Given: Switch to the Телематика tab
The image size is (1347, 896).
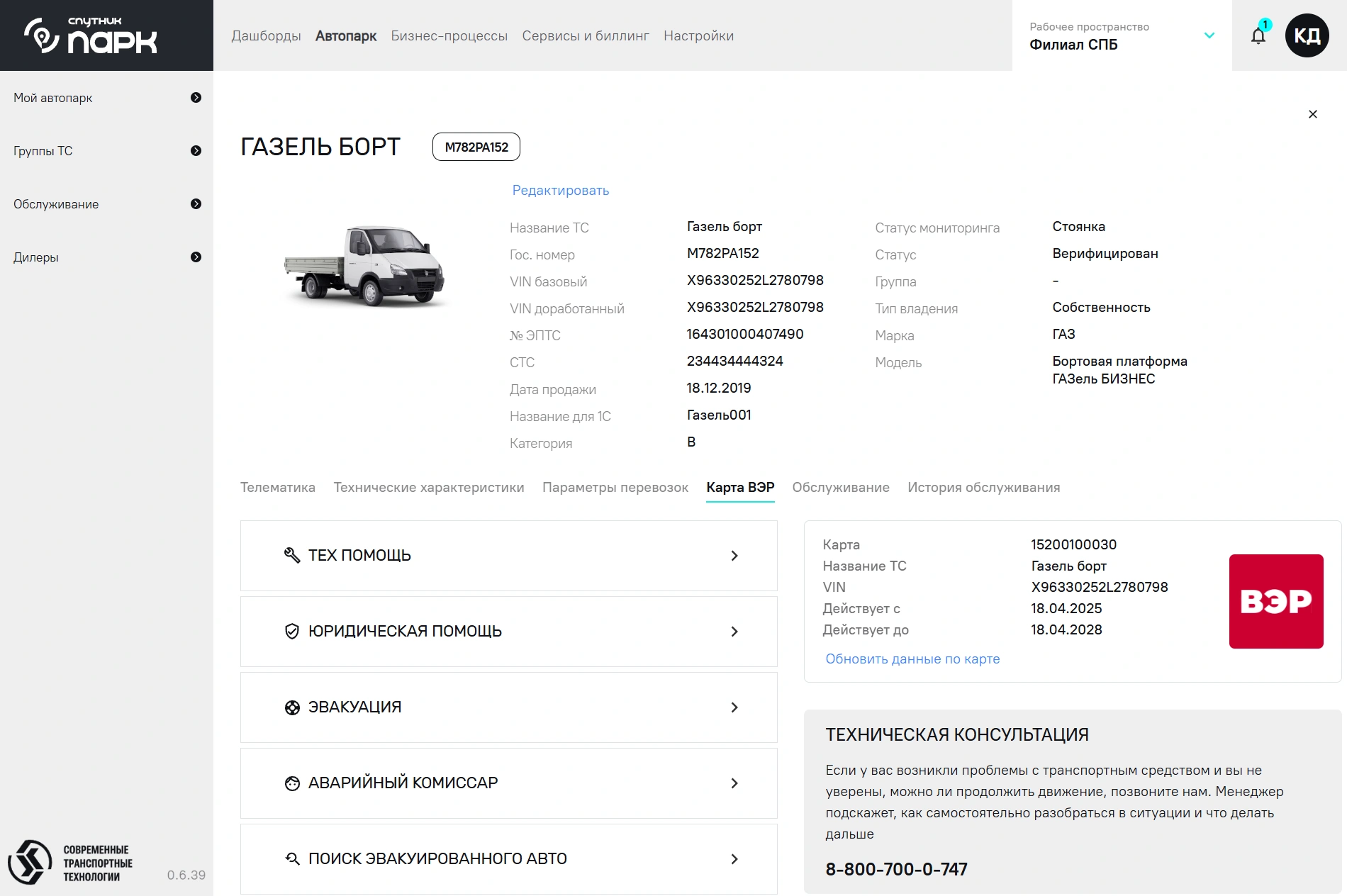Looking at the screenshot, I should (x=277, y=488).
